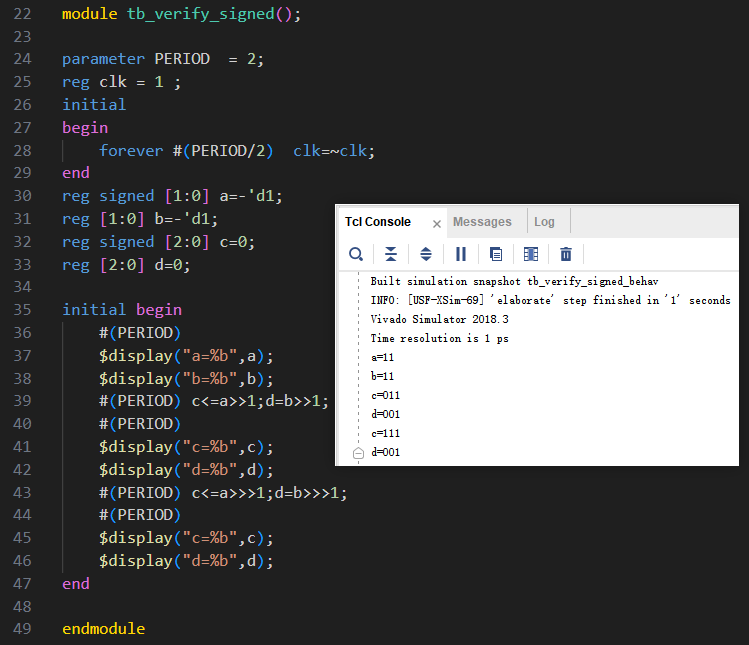The height and width of the screenshot is (645, 749).
Task: Pause console output with the pause icon
Action: tap(461, 254)
